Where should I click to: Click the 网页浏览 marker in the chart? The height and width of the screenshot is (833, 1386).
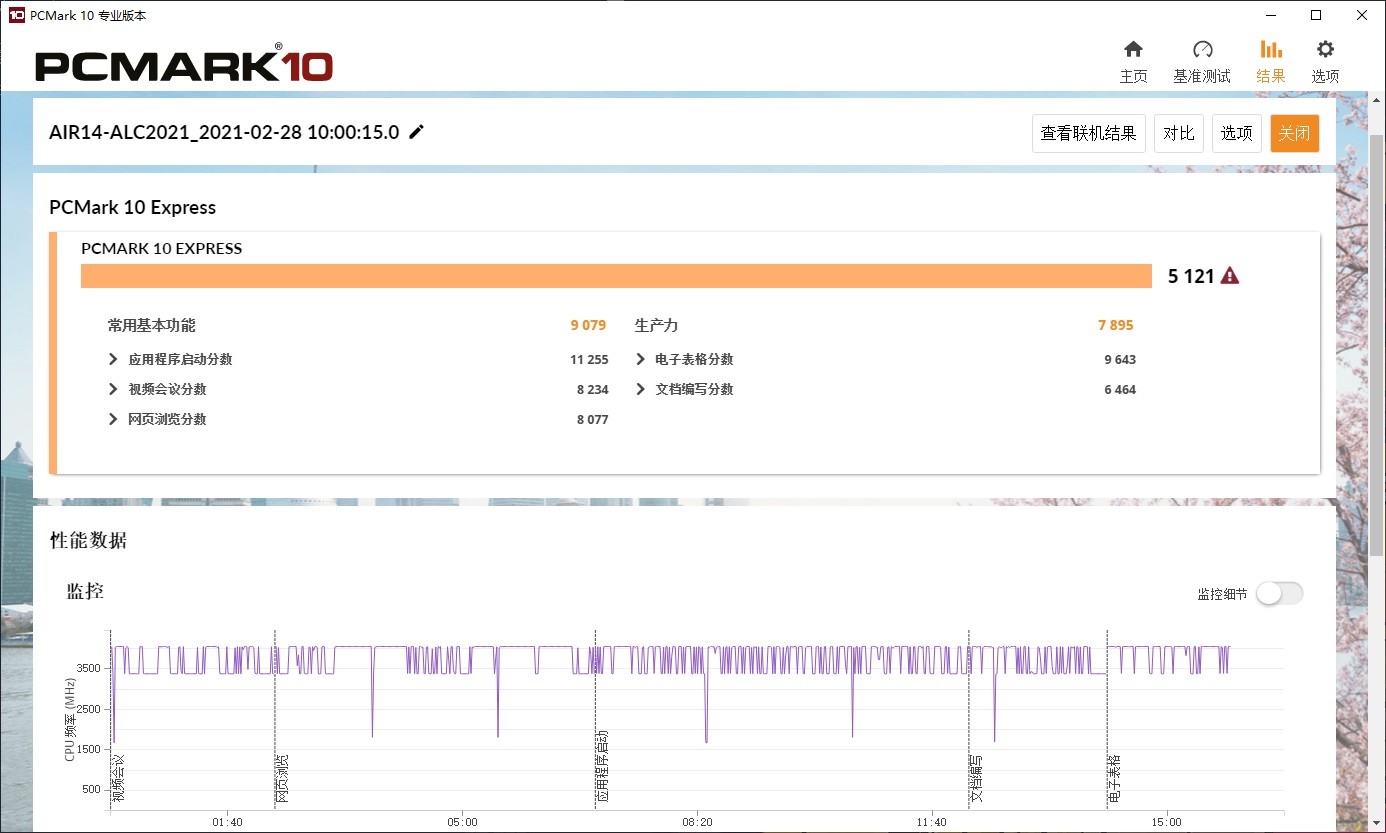pos(283,778)
